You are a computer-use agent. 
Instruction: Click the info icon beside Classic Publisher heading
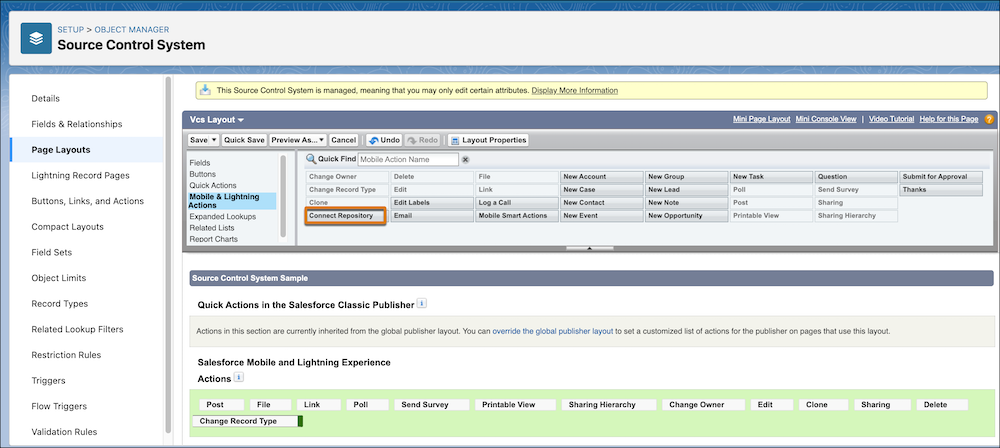coord(422,304)
